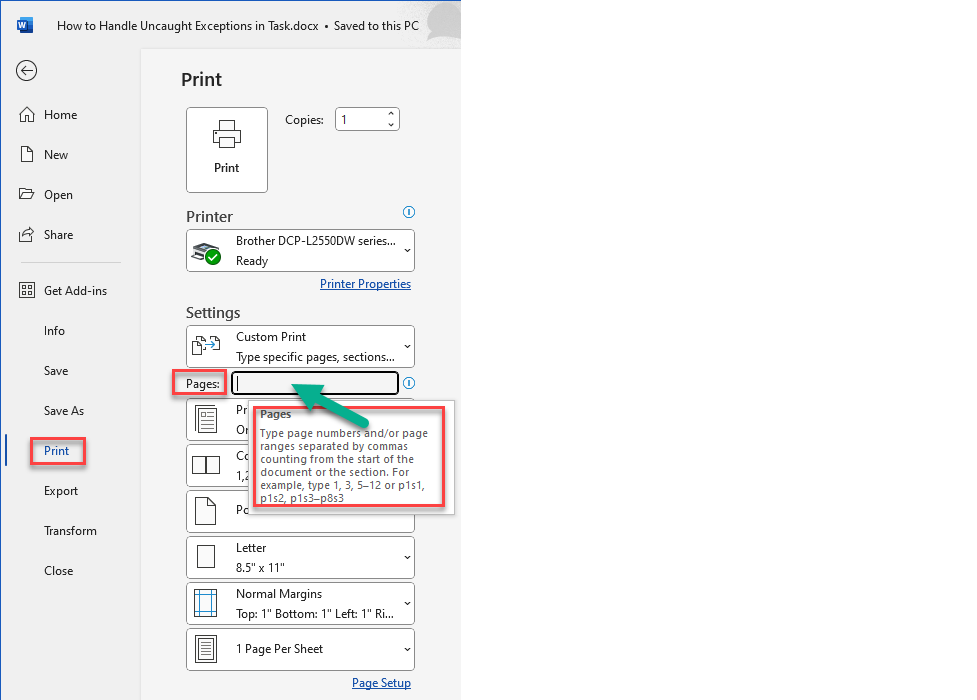Viewport: 977px width, 700px height.
Task: Click the Custom Print pages icon
Action: [206, 345]
